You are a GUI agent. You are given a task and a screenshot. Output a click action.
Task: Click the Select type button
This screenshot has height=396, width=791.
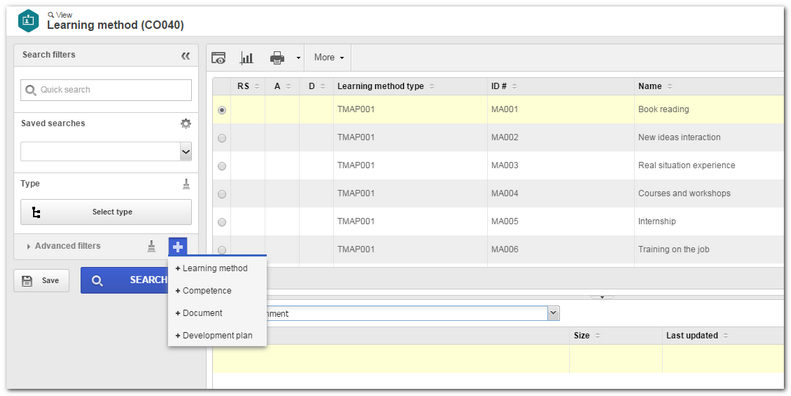[x=106, y=212]
